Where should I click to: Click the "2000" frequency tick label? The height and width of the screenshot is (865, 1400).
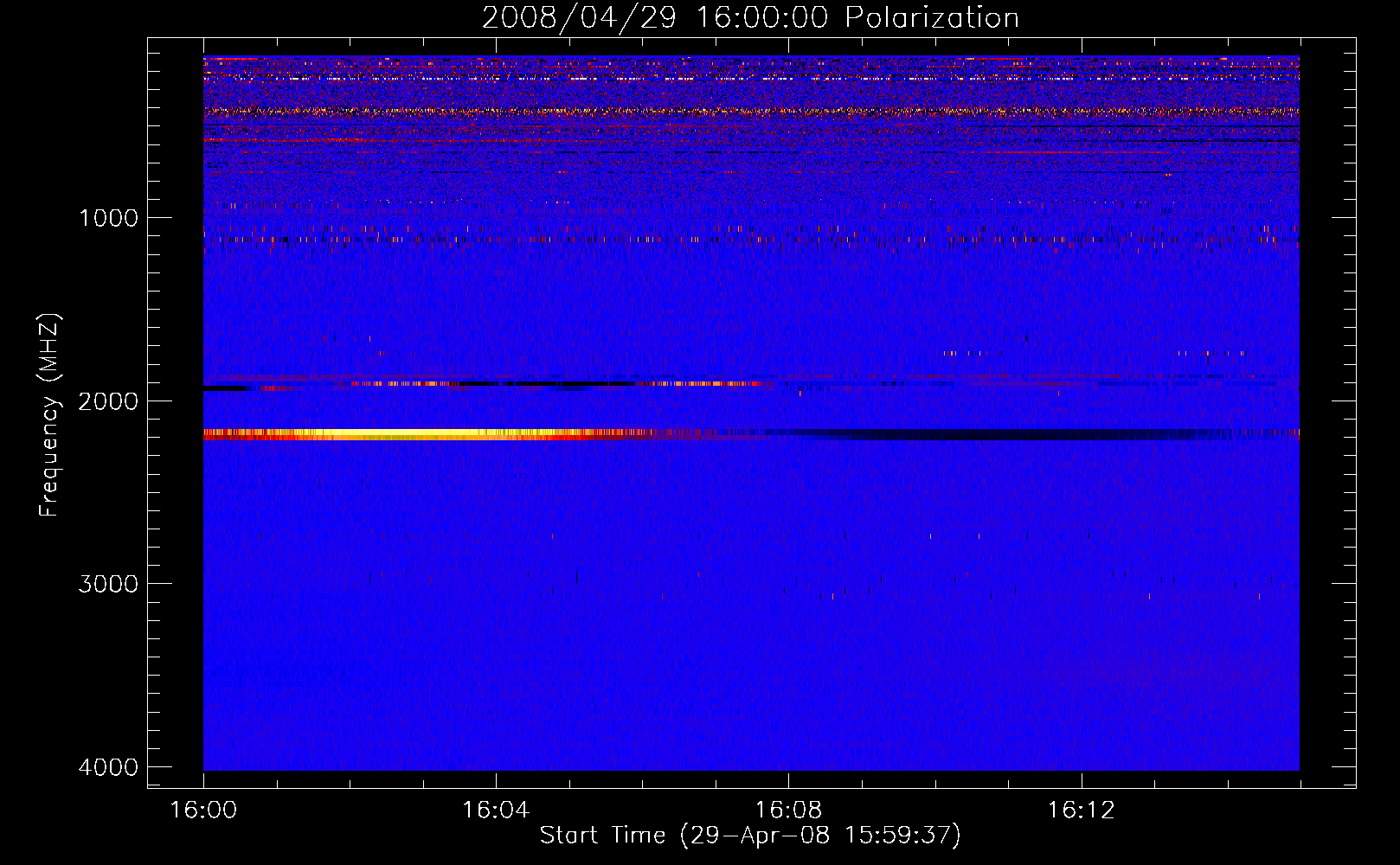[108, 400]
